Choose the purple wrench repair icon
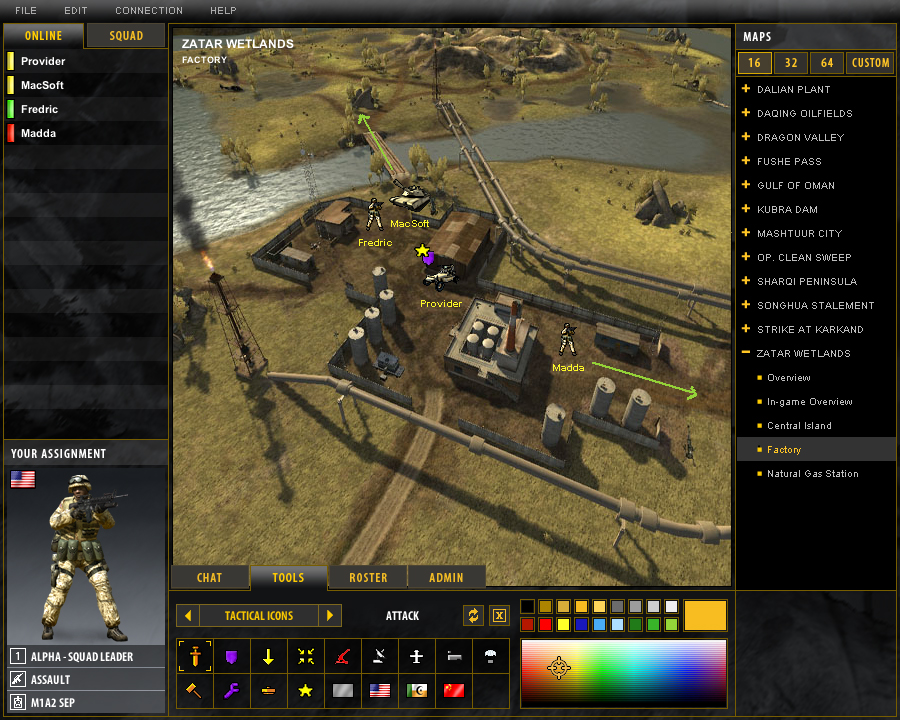Screen dimensions: 900x720 [232, 690]
